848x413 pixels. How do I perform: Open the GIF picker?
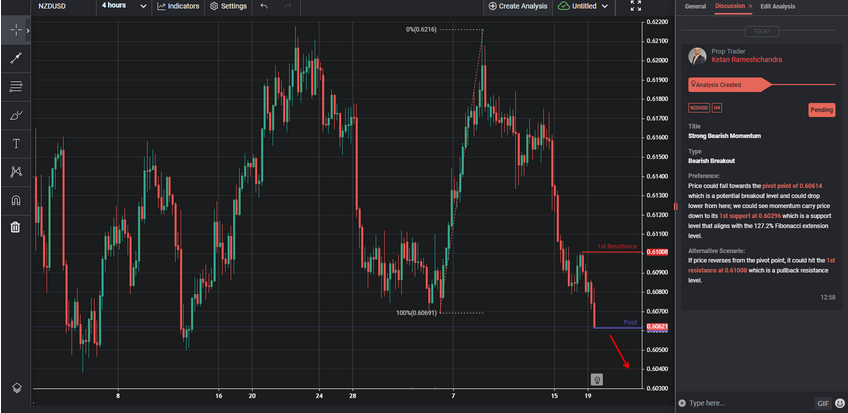click(x=823, y=403)
